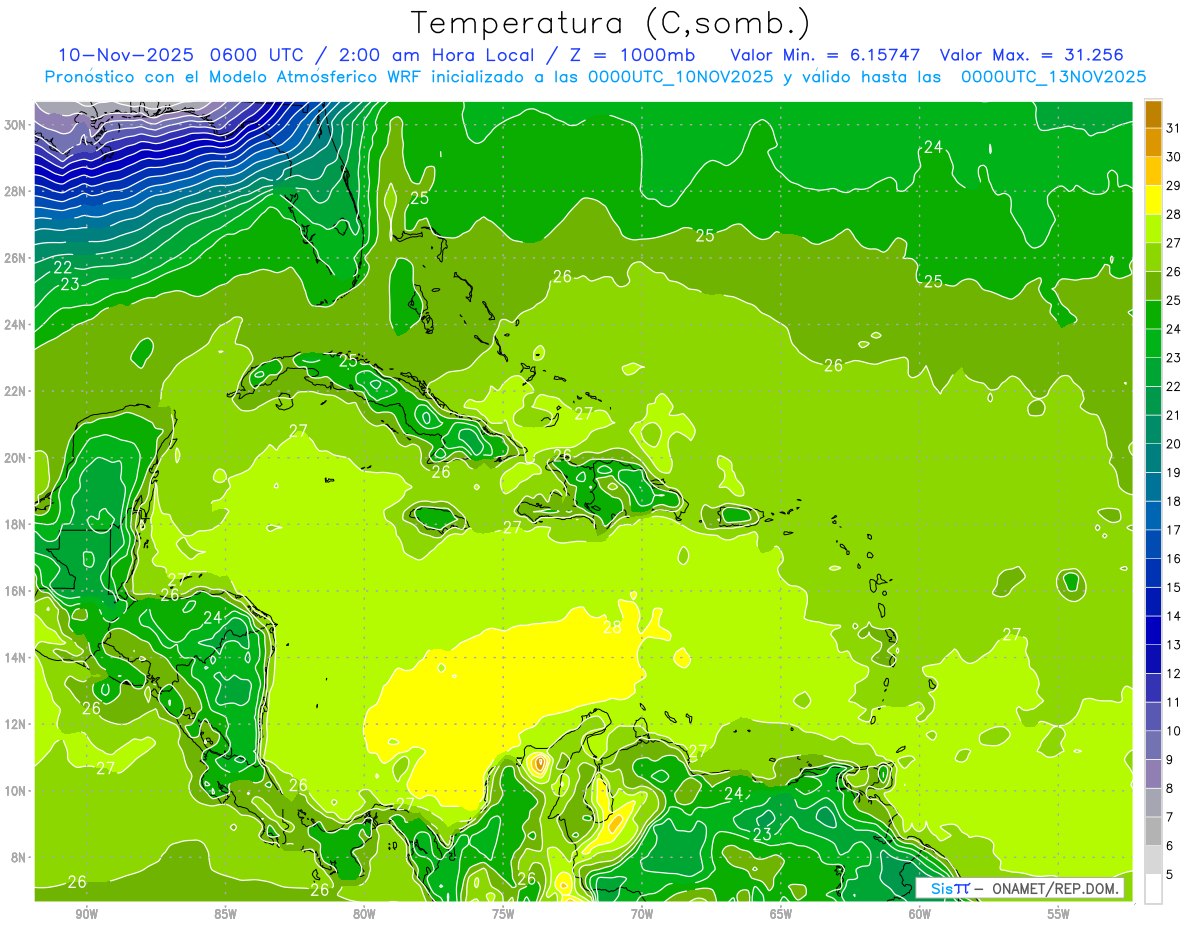
Task: Click the orange 30–31 color scale segment
Action: click(1153, 143)
